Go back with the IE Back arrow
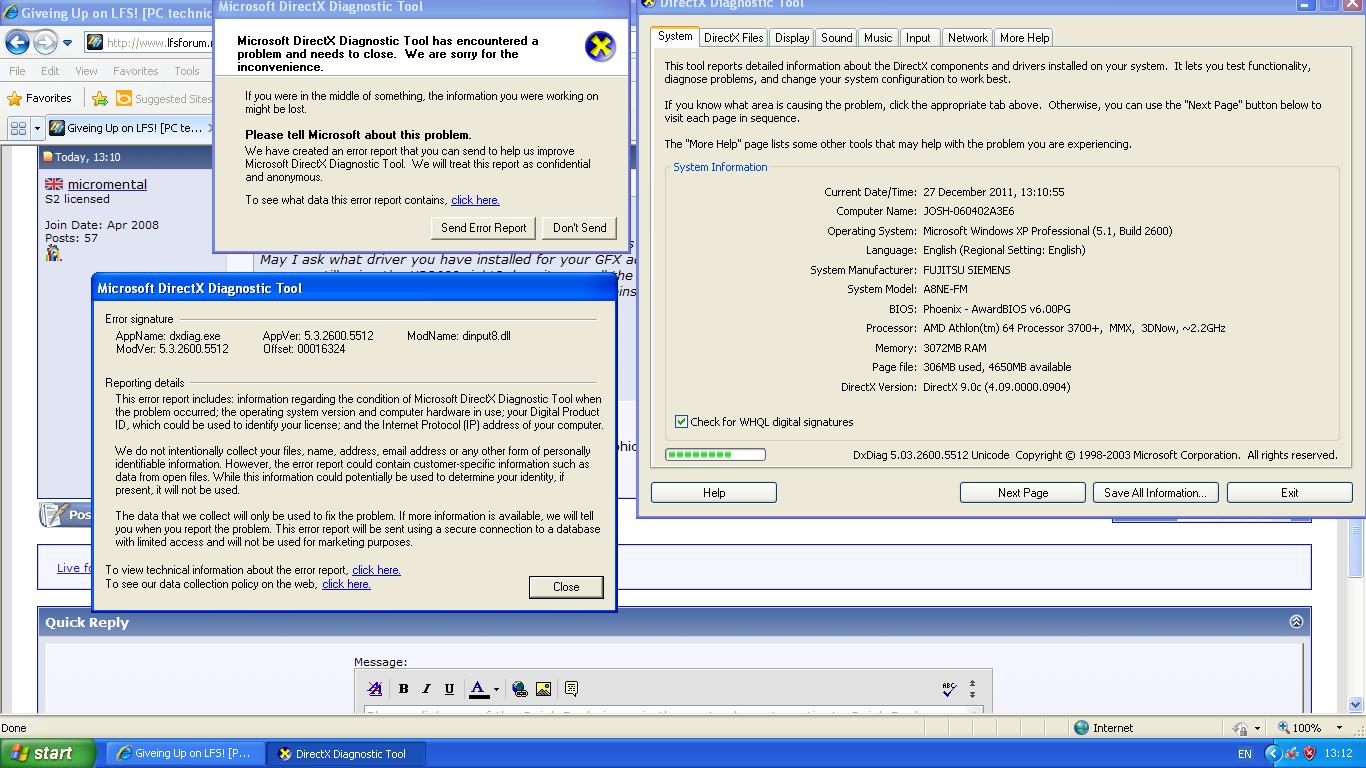Image resolution: width=1366 pixels, height=768 pixels. (18, 42)
